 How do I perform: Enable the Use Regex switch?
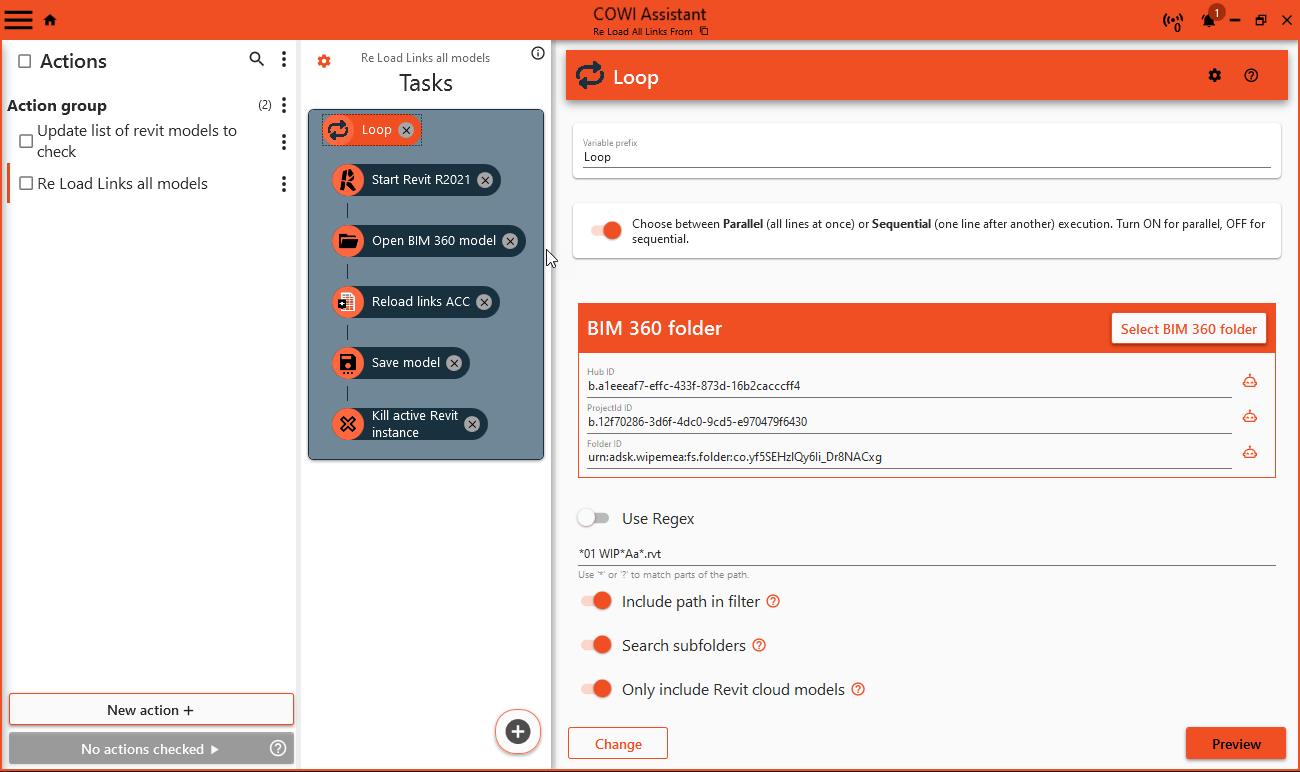[593, 518]
